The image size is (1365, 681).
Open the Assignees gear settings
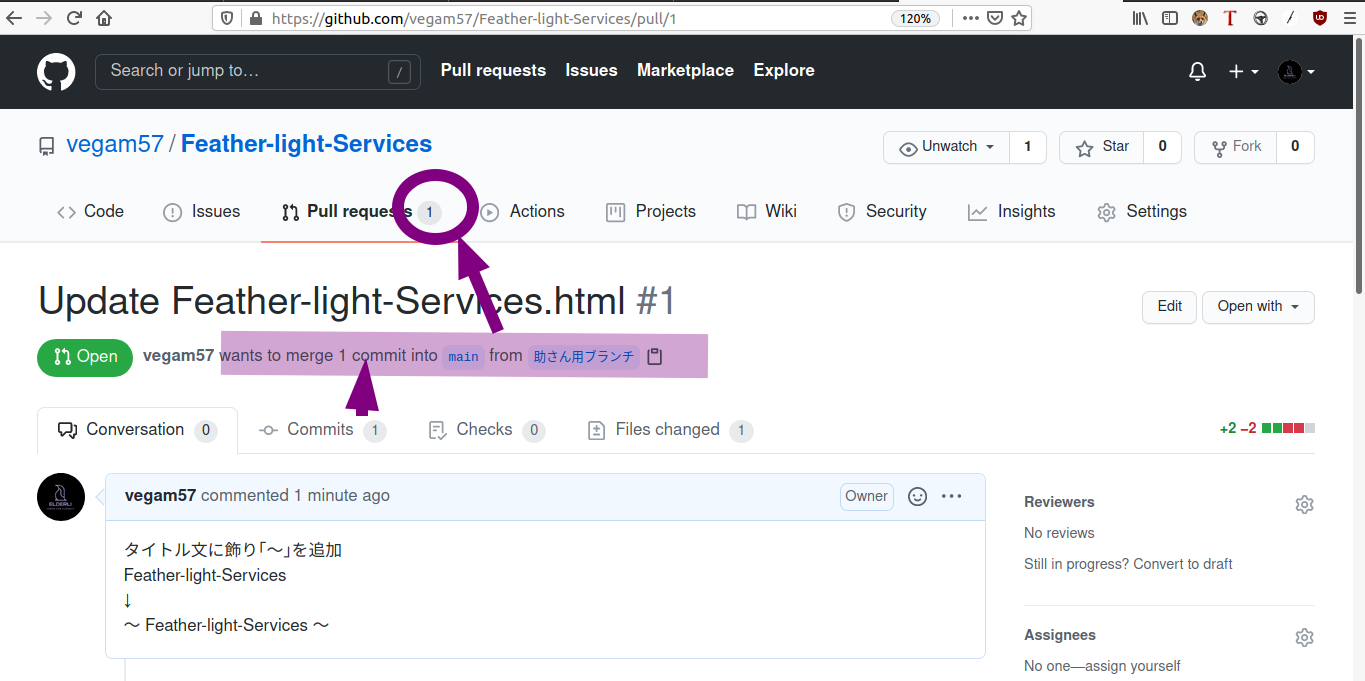tap(1304, 637)
